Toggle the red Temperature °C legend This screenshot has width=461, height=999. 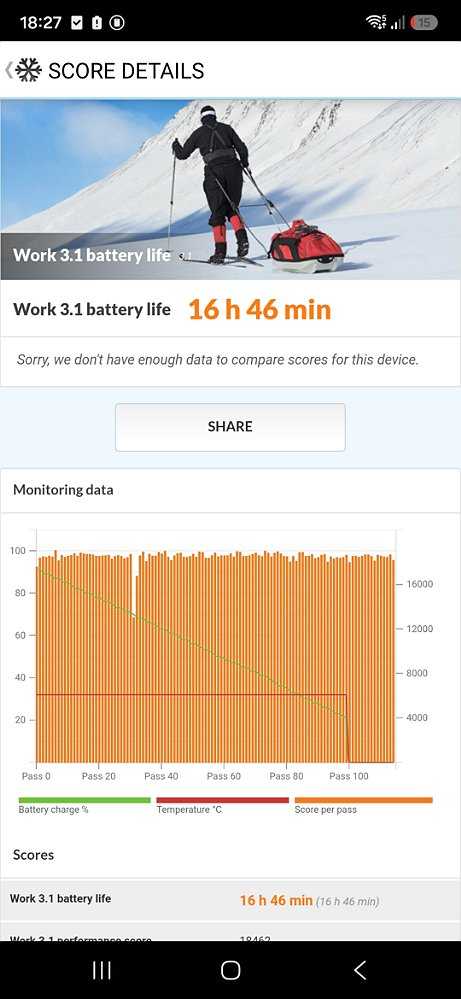pyautogui.click(x=222, y=805)
